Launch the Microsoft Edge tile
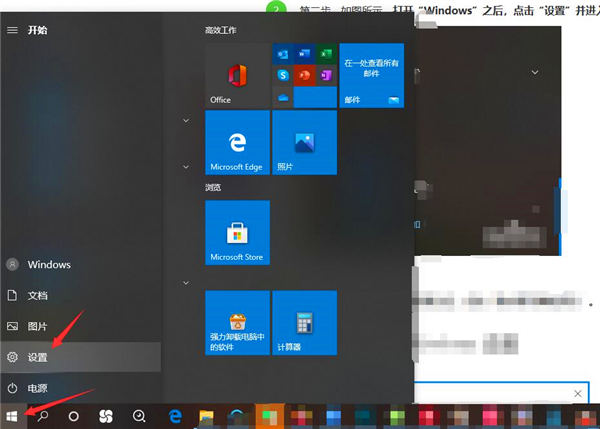The width and height of the screenshot is (600, 429). (237, 142)
